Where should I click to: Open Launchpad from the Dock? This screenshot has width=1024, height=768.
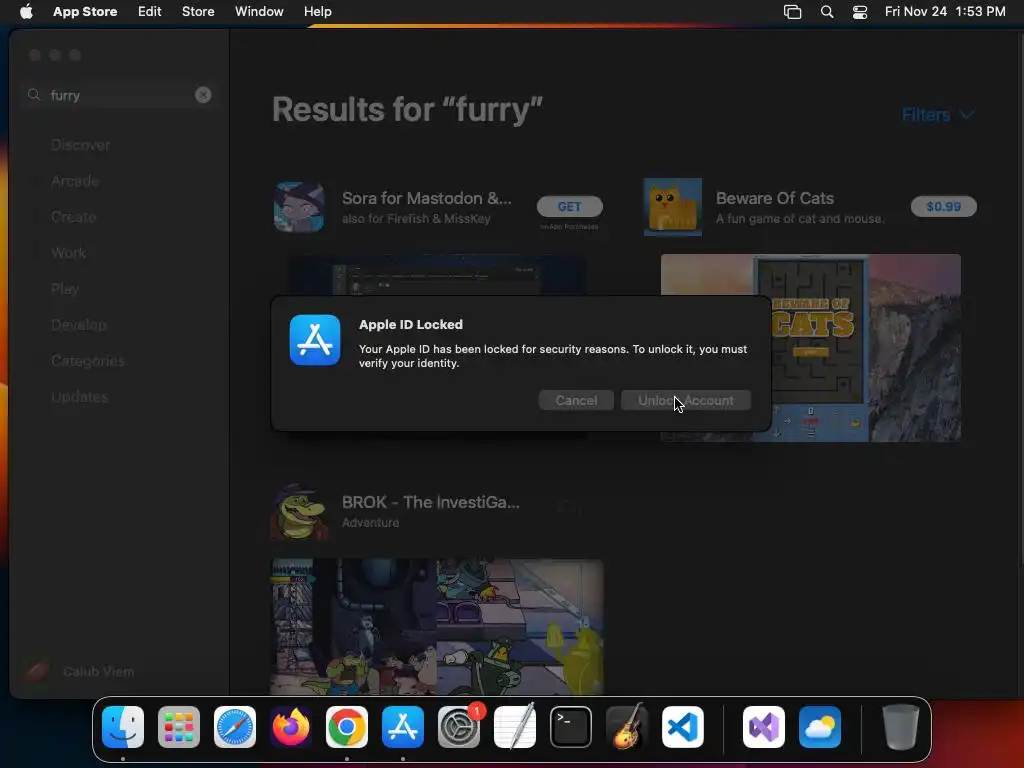coord(179,727)
